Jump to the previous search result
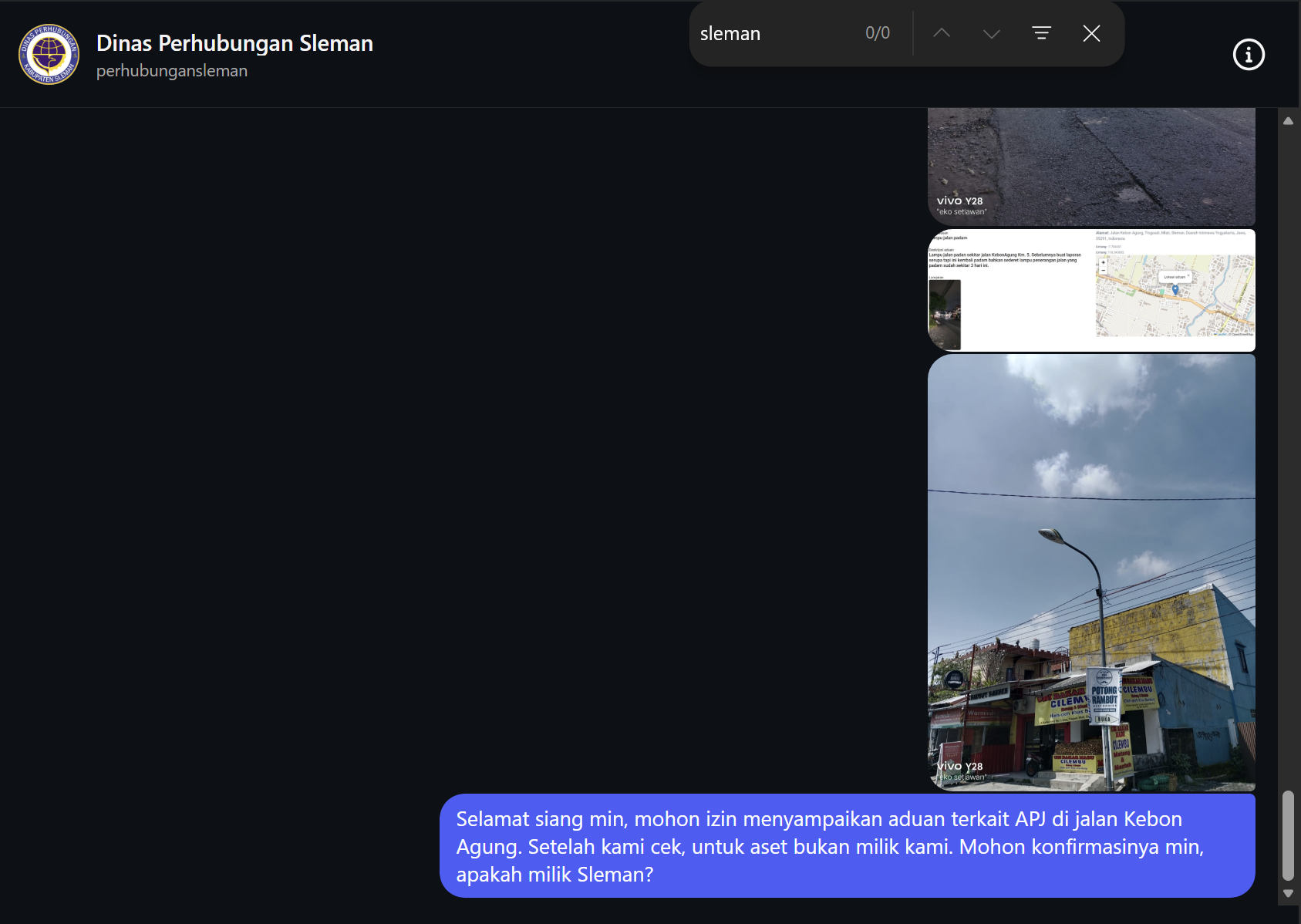Screen dimensions: 1301x924 pyautogui.click(x=942, y=33)
